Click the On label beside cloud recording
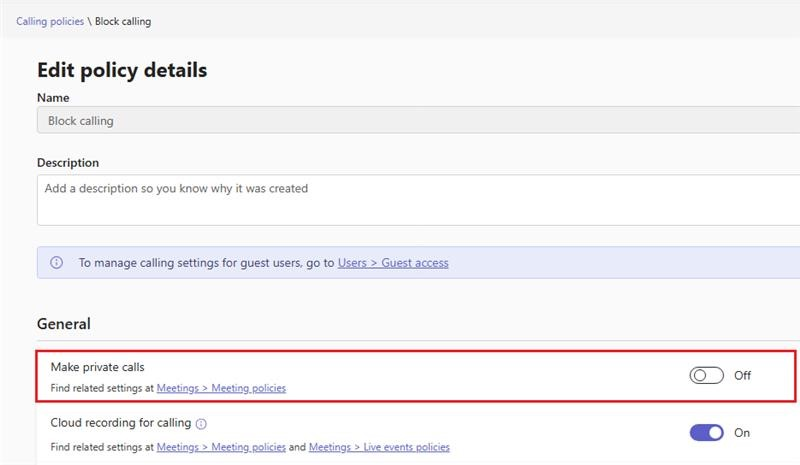The width and height of the screenshot is (800, 465). [x=742, y=433]
